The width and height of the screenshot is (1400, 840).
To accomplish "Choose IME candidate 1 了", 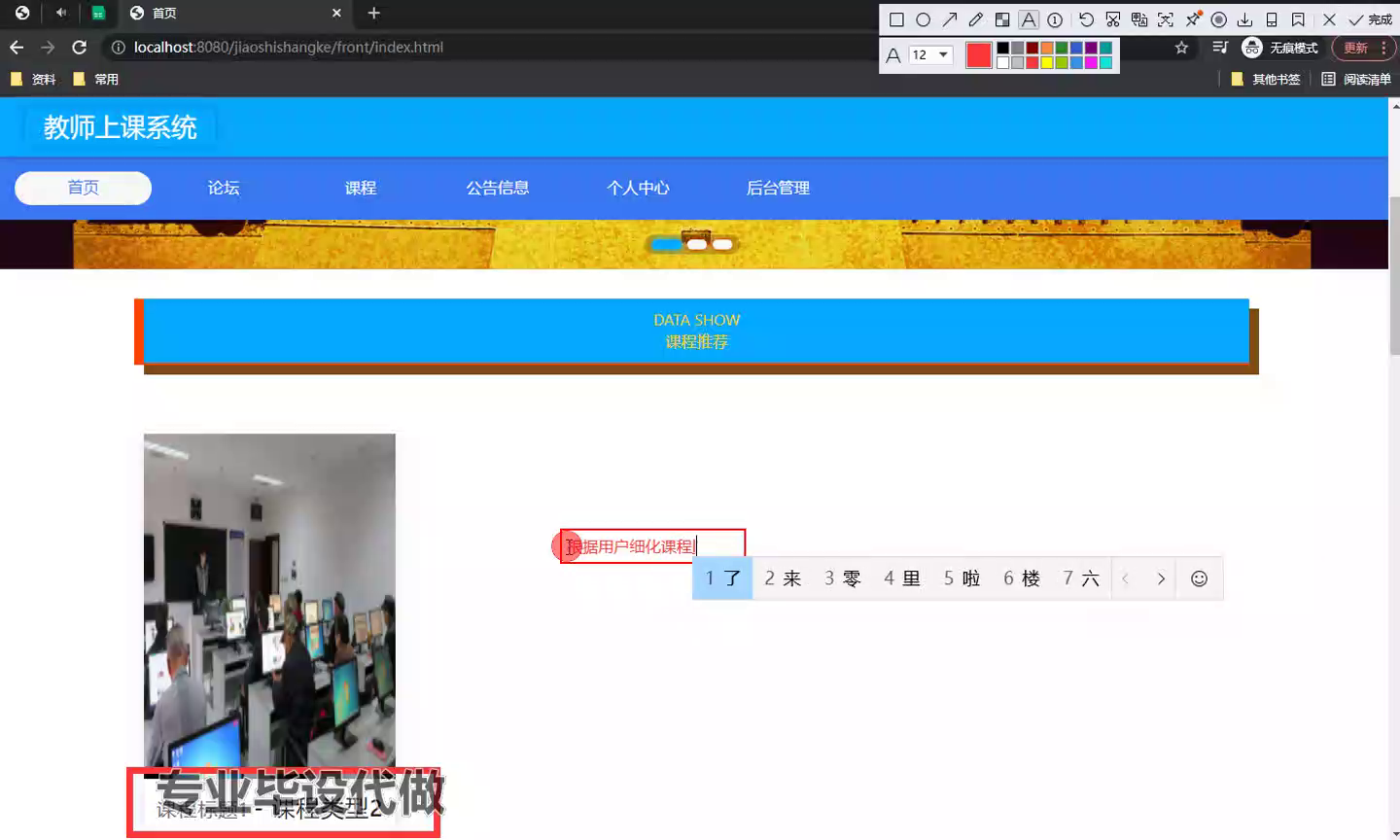I will pyautogui.click(x=722, y=578).
